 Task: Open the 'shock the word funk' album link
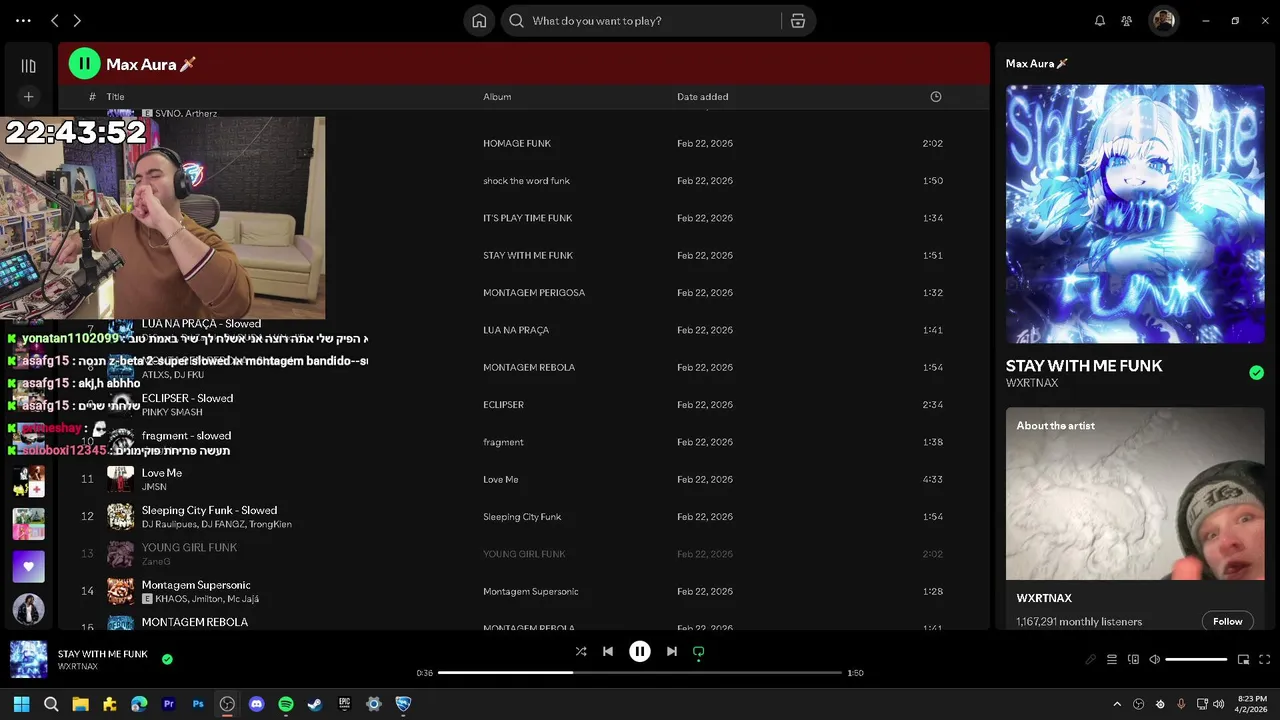pos(526,181)
